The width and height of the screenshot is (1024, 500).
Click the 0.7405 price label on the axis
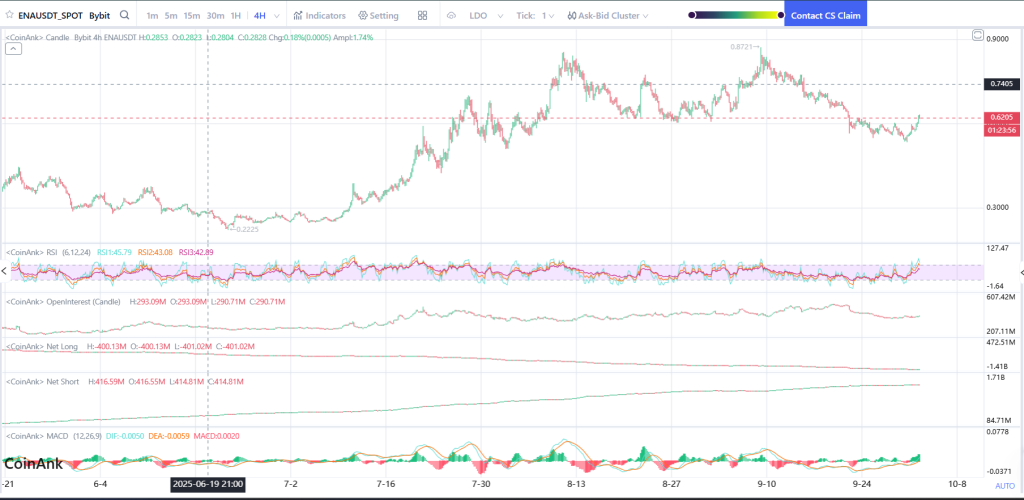click(x=1001, y=84)
